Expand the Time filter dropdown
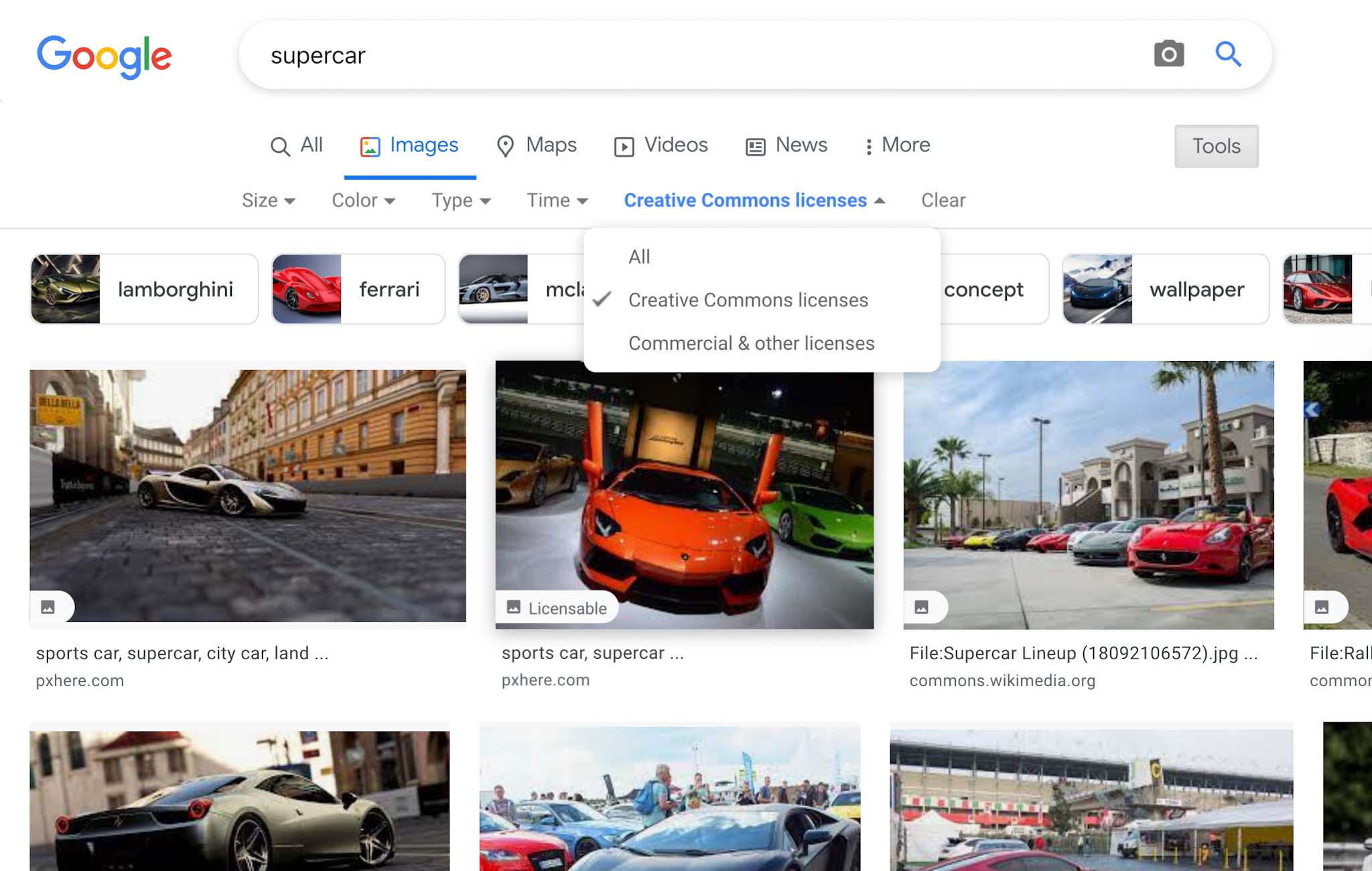Viewport: 1372px width, 871px height. tap(557, 200)
